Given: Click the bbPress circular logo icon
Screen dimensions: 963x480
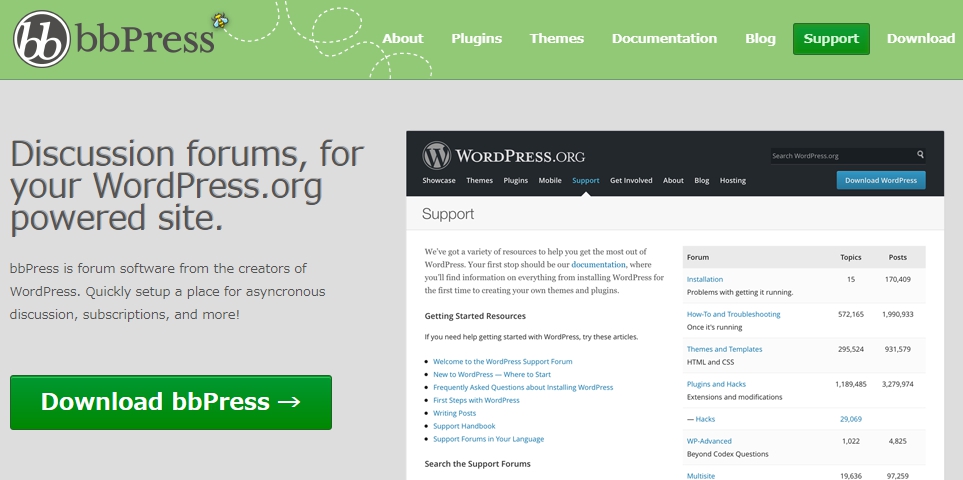Looking at the screenshot, I should click(42, 39).
